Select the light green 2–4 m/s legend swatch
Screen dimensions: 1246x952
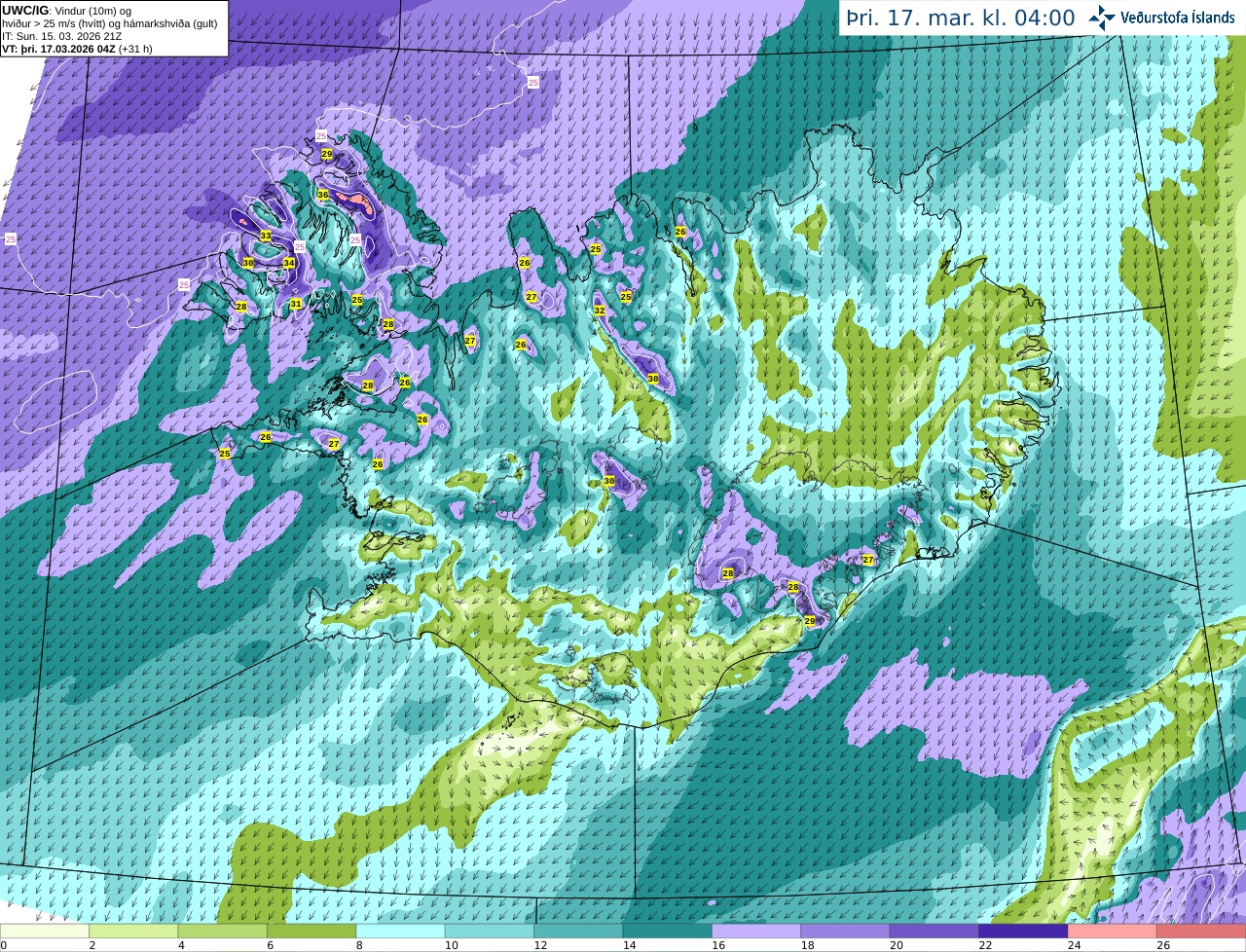(133, 931)
